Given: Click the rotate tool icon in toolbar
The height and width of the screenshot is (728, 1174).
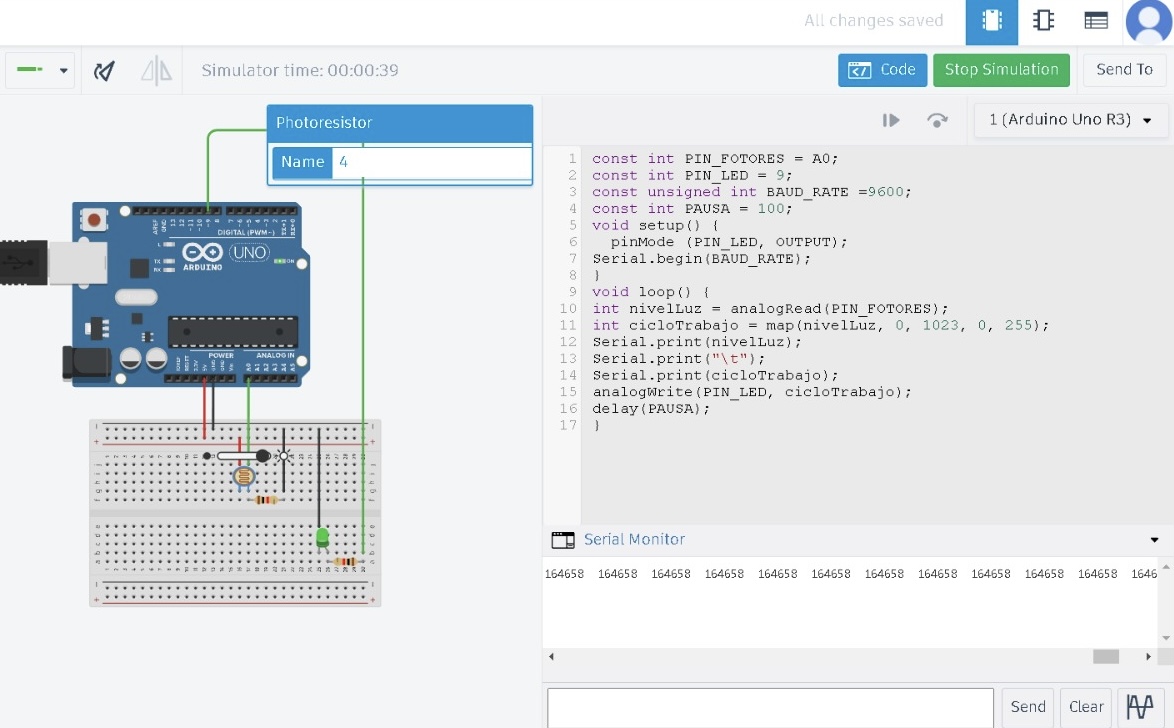Looking at the screenshot, I should point(104,71).
